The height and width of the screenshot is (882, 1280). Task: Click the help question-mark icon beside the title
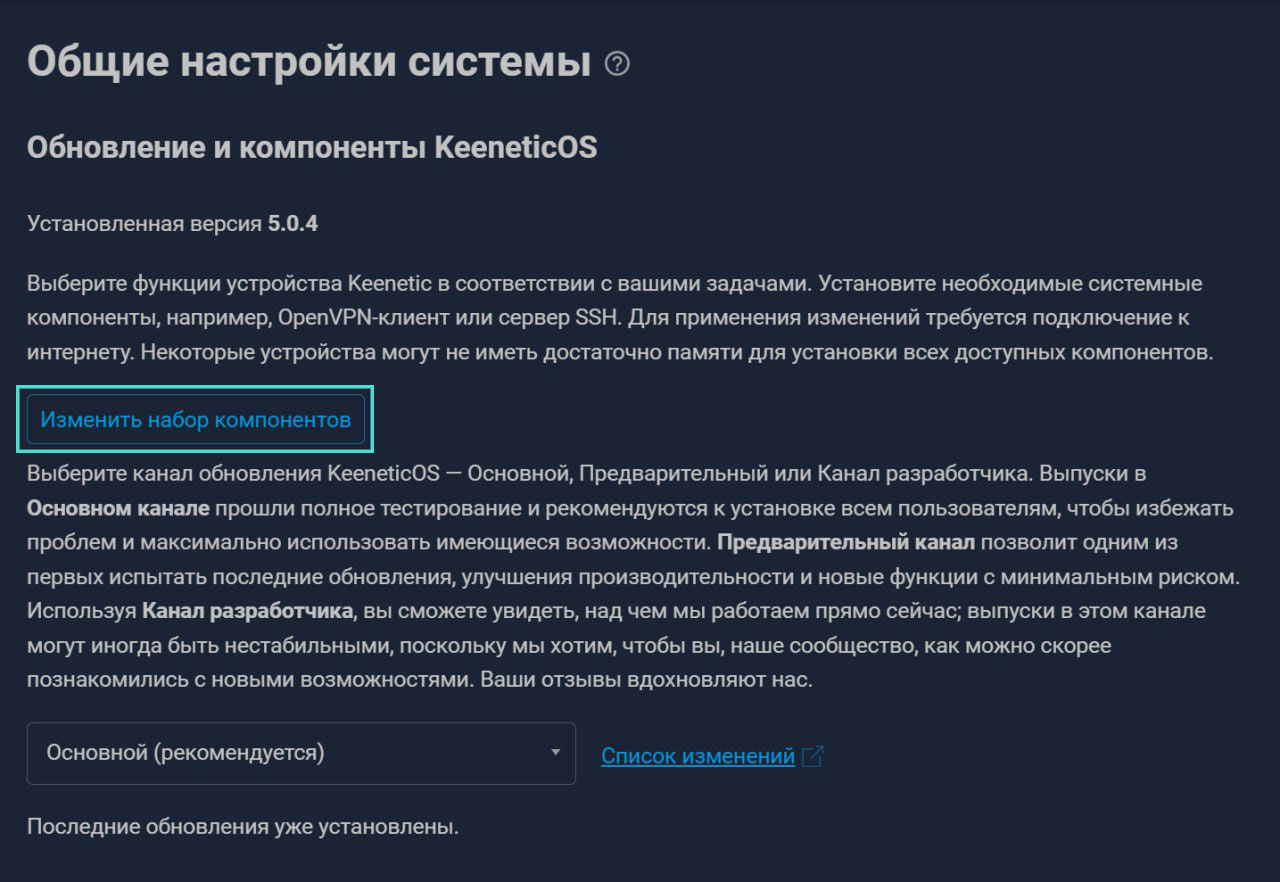point(618,65)
